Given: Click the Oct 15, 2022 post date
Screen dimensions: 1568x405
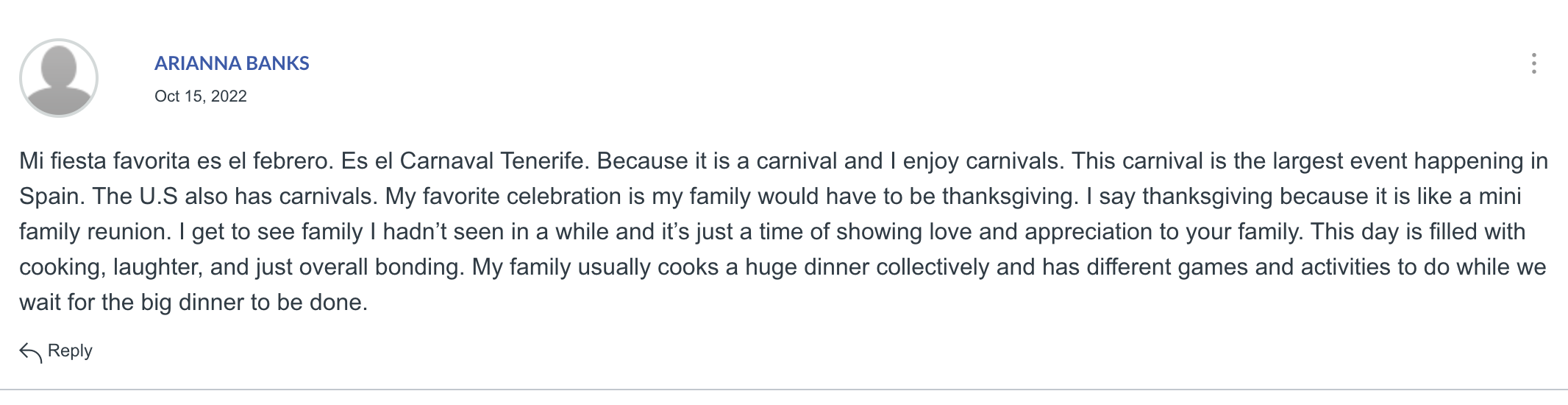Looking at the screenshot, I should [x=201, y=96].
